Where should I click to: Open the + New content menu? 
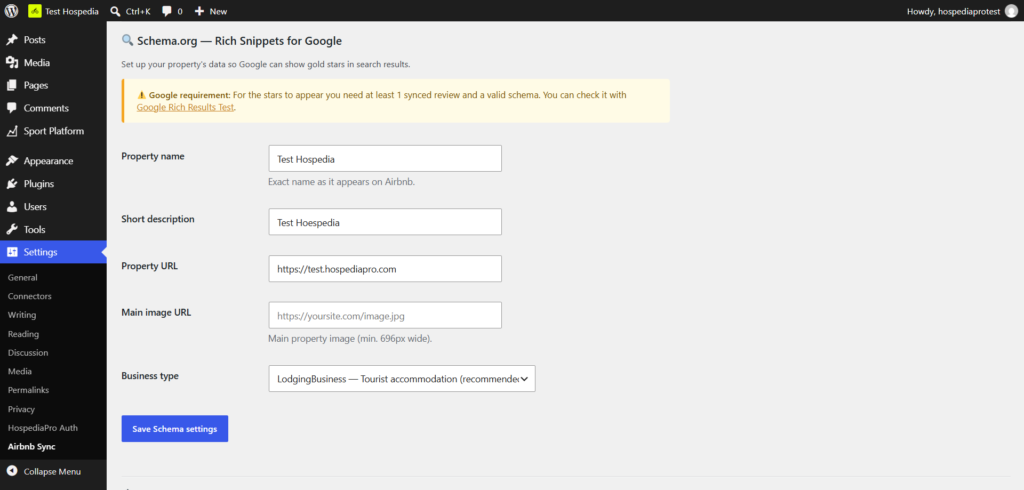(x=211, y=11)
